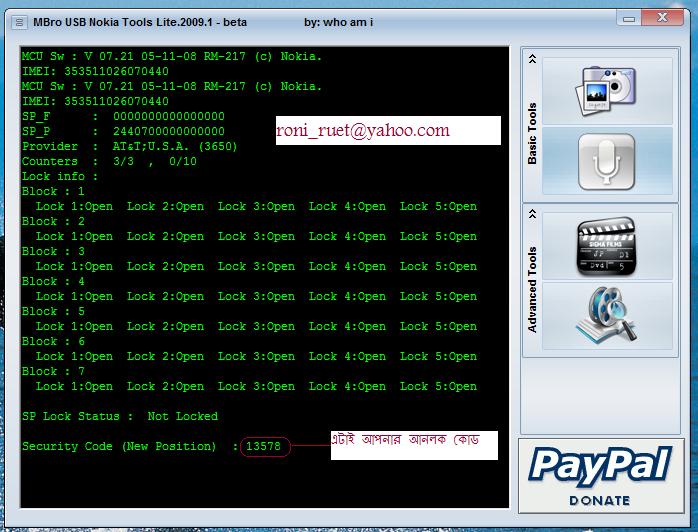Collapse the Advanced Tools panel chevron
The width and height of the screenshot is (698, 532).
(x=532, y=214)
